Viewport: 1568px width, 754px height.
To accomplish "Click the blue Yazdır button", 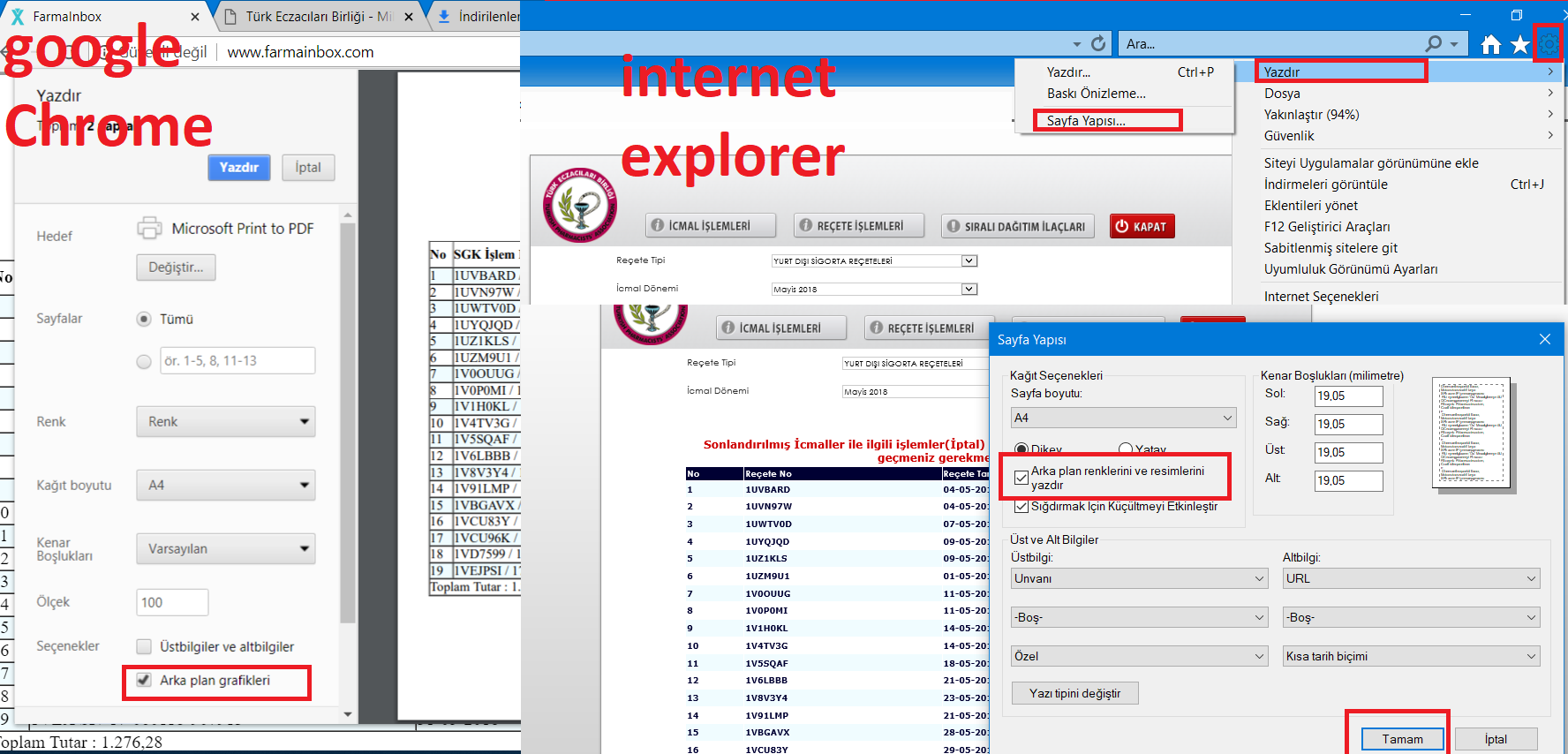I will [x=239, y=167].
